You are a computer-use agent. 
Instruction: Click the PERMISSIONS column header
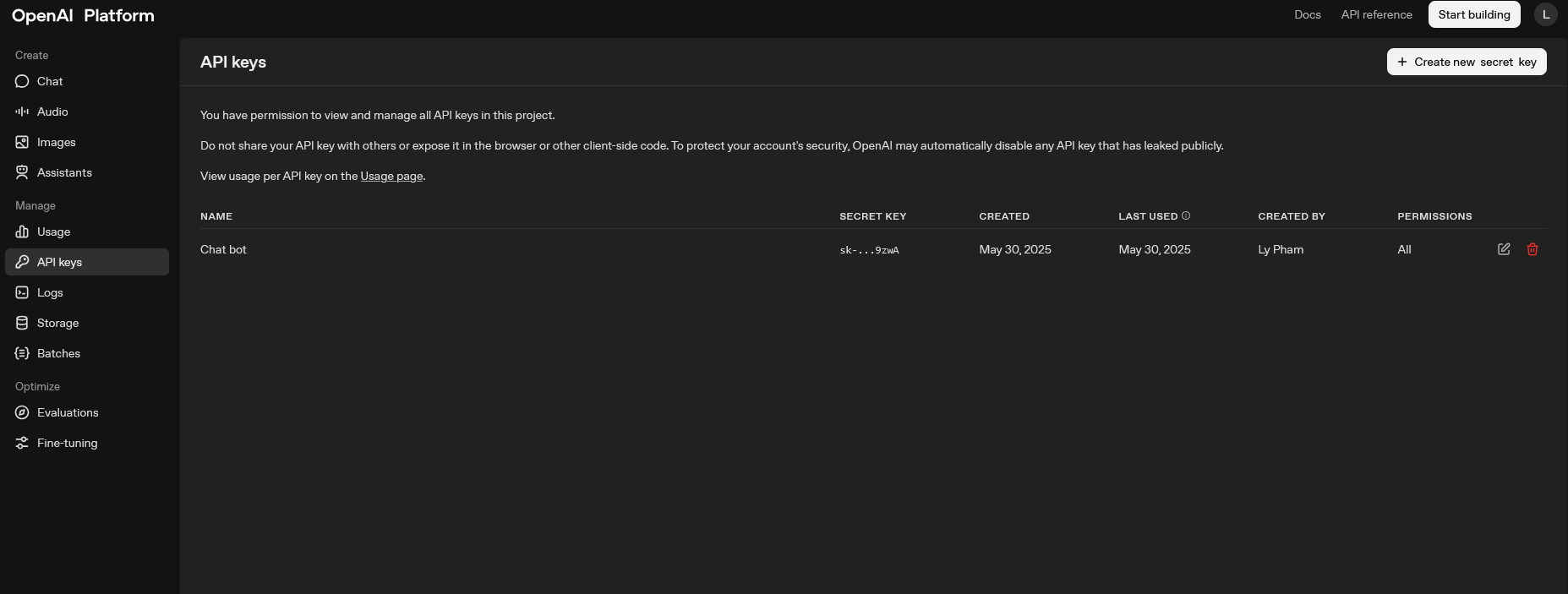point(1434,216)
